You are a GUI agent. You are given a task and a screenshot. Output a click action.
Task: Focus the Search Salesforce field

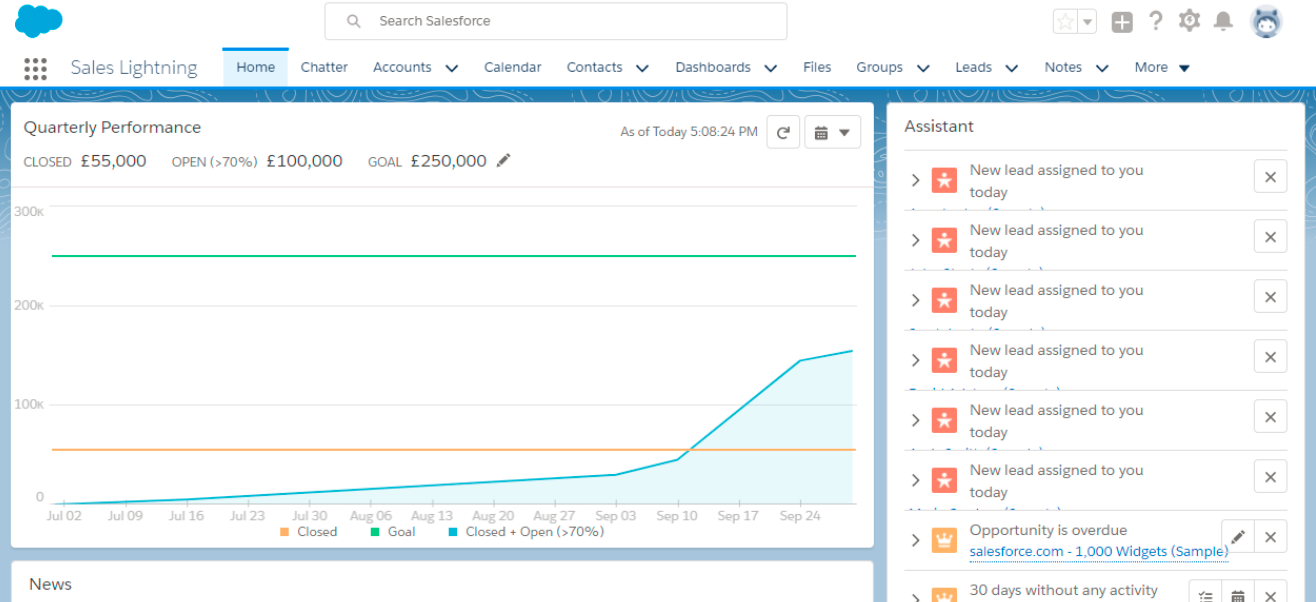pyautogui.click(x=556, y=21)
